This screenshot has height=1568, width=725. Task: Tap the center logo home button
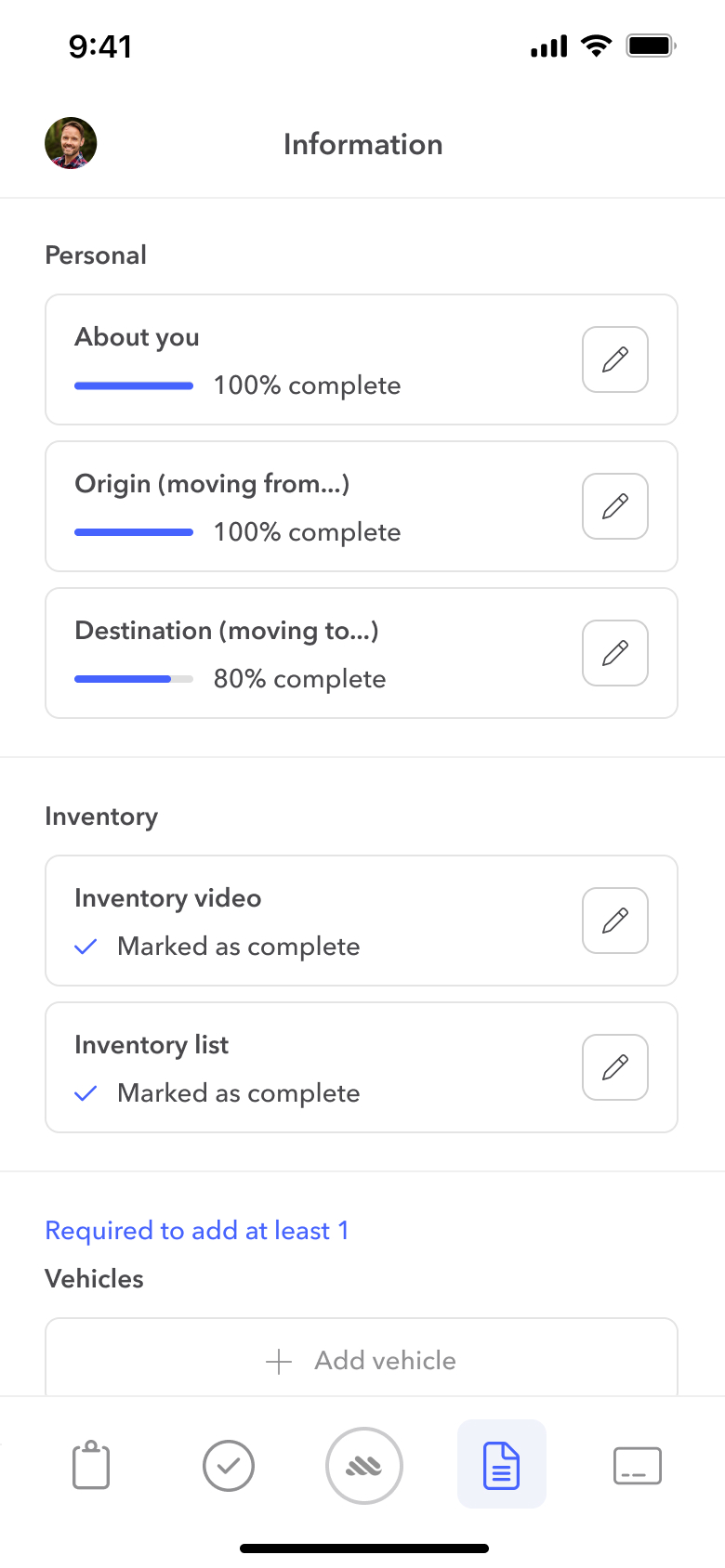point(364,1466)
